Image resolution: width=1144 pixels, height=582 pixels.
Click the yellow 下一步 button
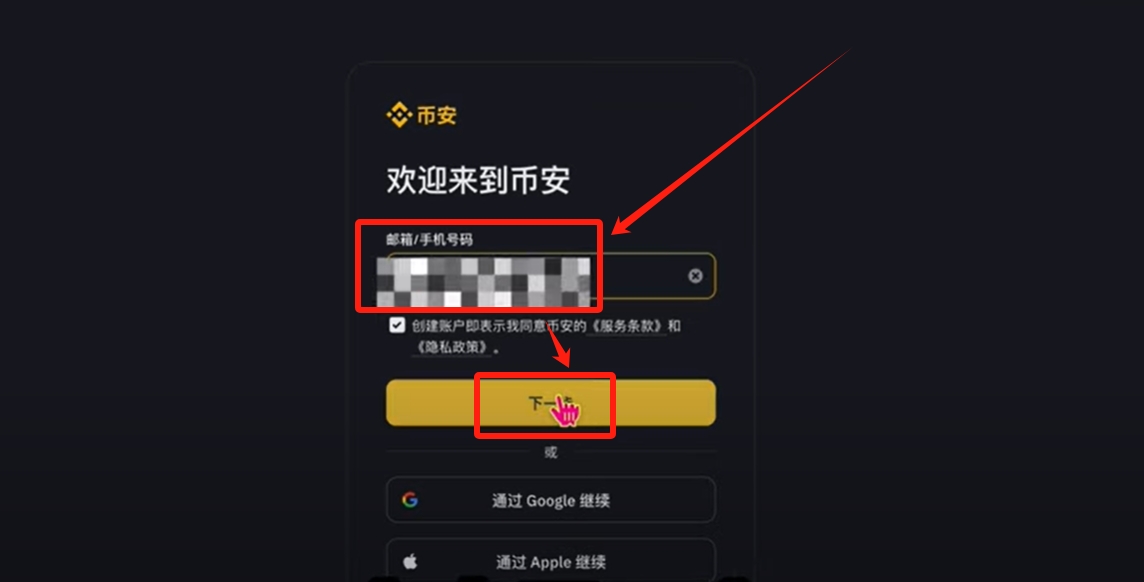click(551, 403)
